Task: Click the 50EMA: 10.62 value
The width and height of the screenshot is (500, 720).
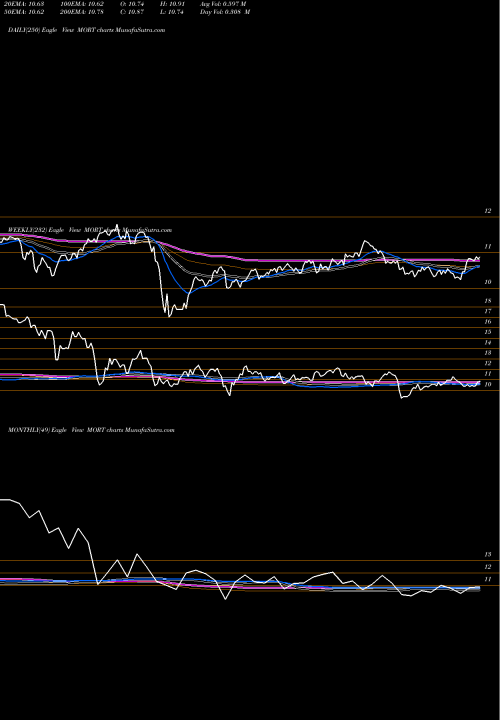Action: (x=24, y=12)
